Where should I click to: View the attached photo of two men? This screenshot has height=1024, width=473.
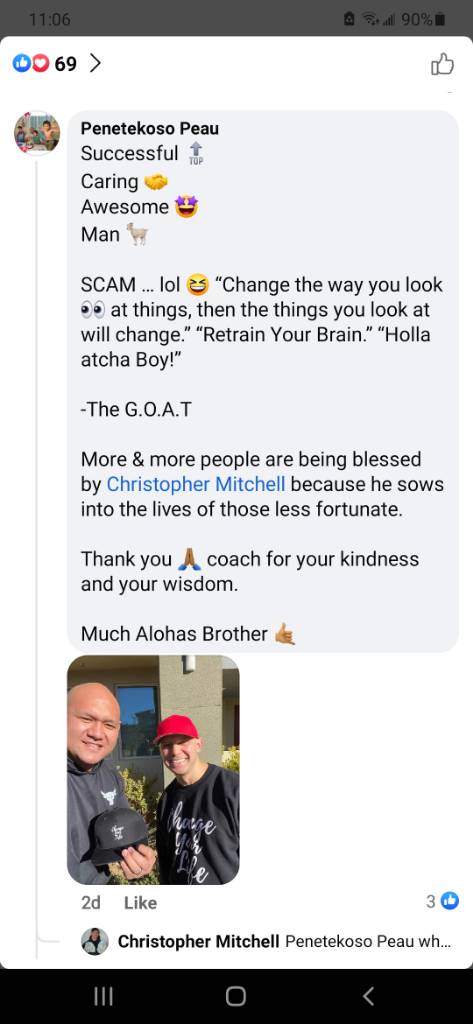pyautogui.click(x=154, y=770)
